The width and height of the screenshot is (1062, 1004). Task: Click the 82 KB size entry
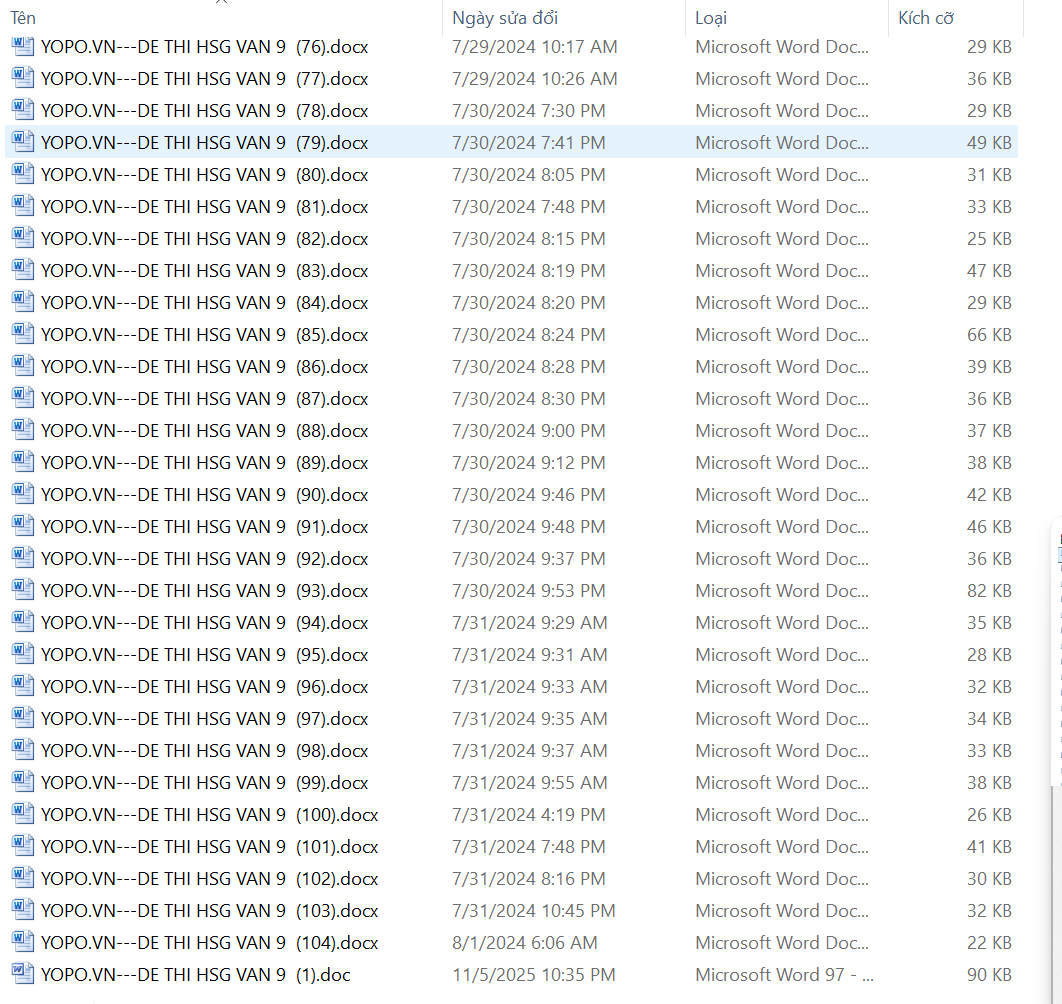click(989, 591)
